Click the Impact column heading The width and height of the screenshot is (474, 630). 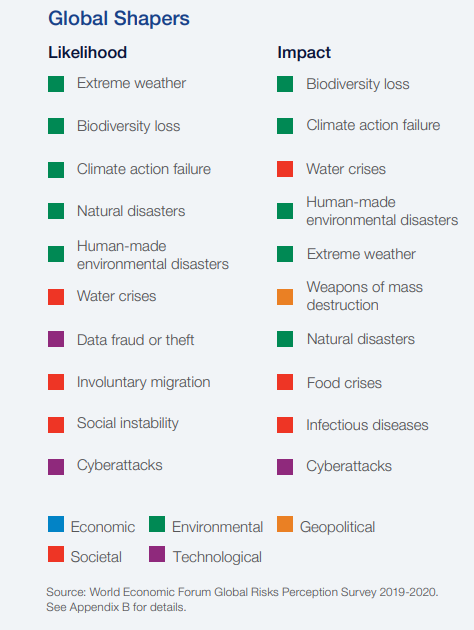pyautogui.click(x=304, y=53)
